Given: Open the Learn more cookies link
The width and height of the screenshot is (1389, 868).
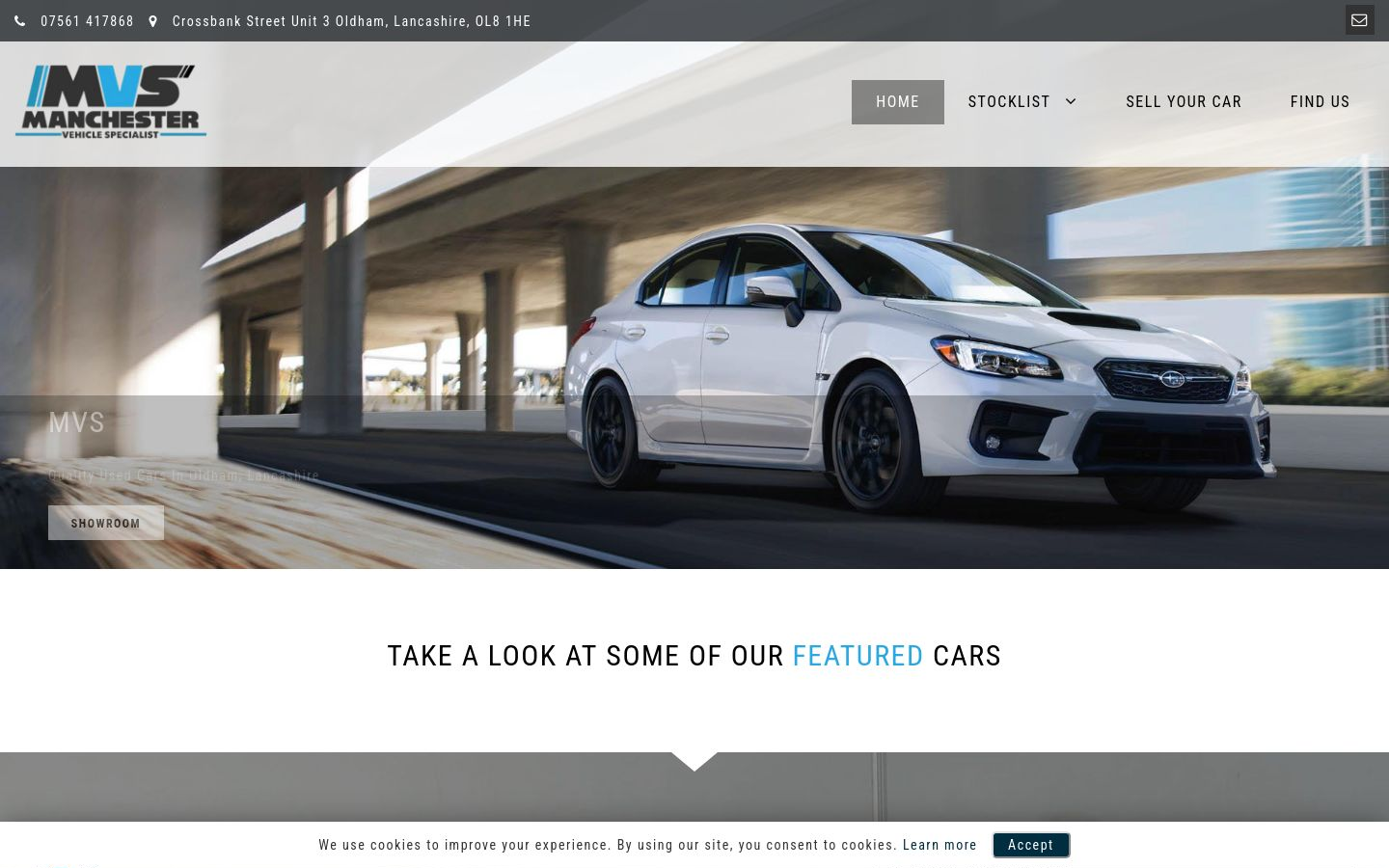Looking at the screenshot, I should (940, 845).
